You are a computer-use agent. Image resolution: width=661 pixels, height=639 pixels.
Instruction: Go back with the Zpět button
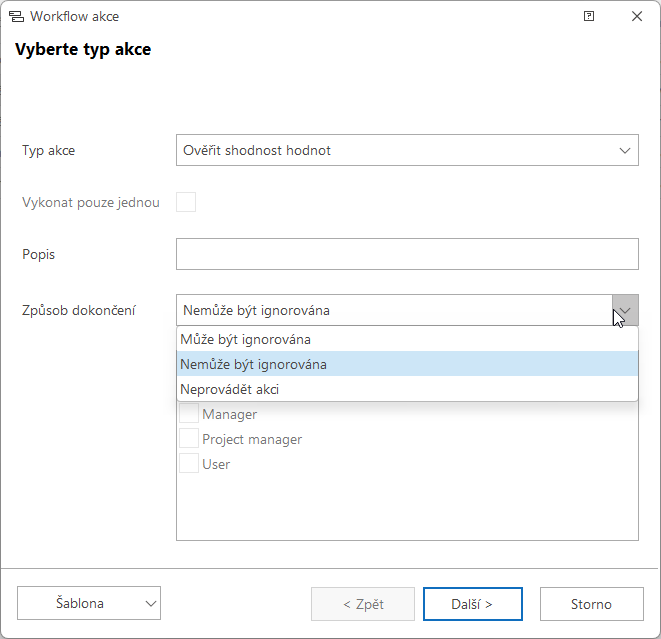tap(363, 604)
